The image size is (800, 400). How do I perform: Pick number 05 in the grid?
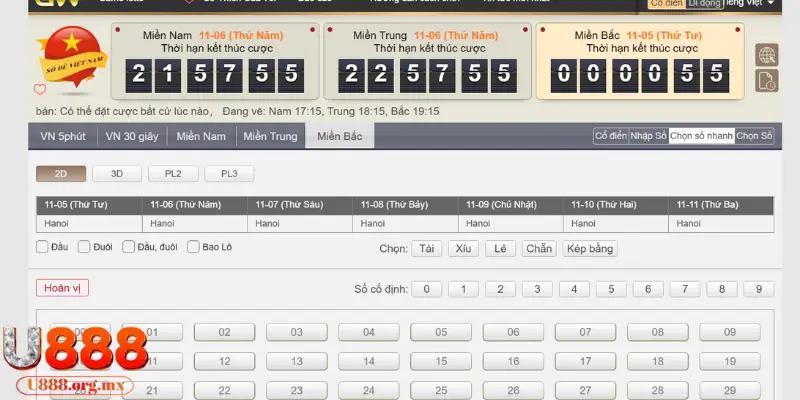(x=441, y=333)
